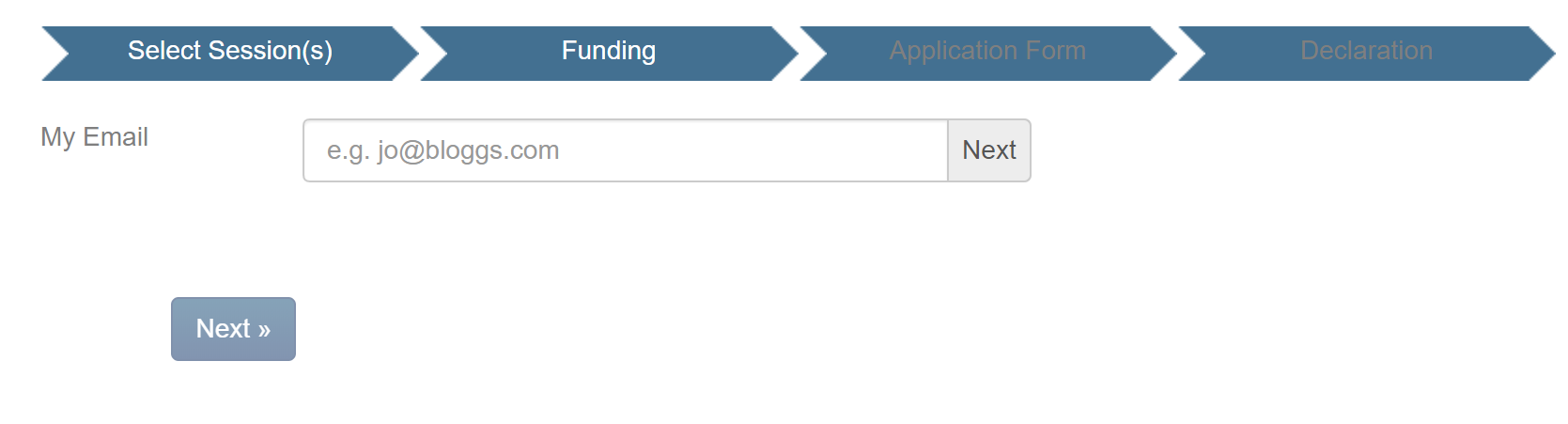This screenshot has width=1568, height=424.
Task: Click the Declaration arrow in progress bar
Action: tap(1366, 52)
